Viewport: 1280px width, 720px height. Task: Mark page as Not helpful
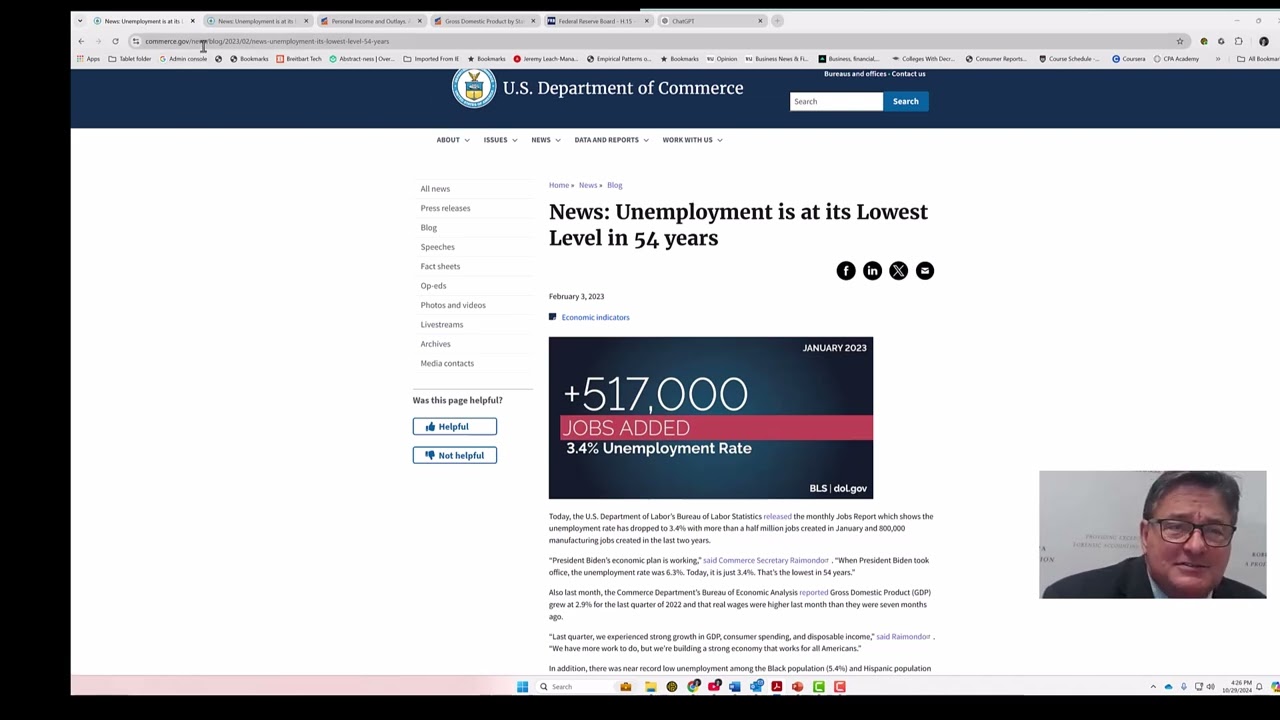coord(454,456)
